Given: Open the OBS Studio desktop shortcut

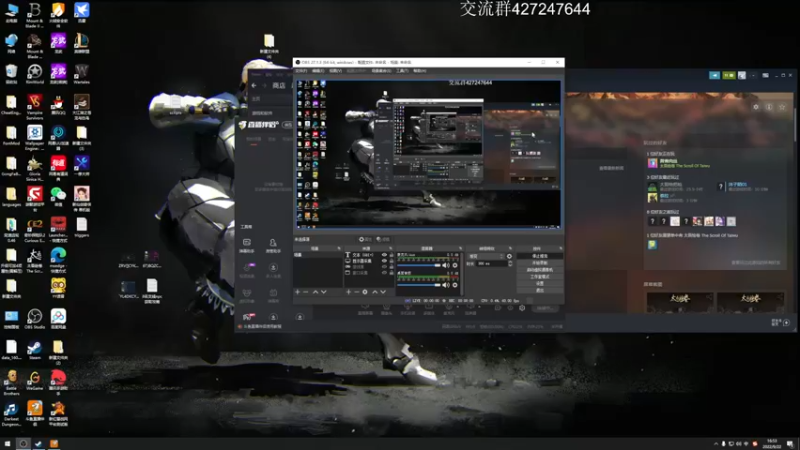Looking at the screenshot, I should [35, 319].
